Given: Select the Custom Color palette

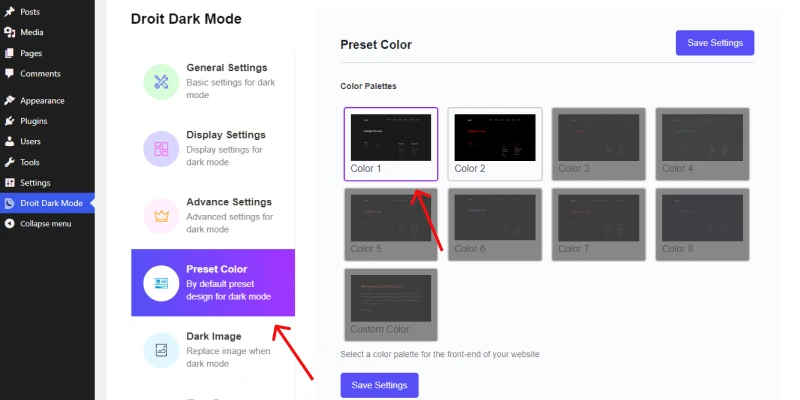Looking at the screenshot, I should 391,305.
